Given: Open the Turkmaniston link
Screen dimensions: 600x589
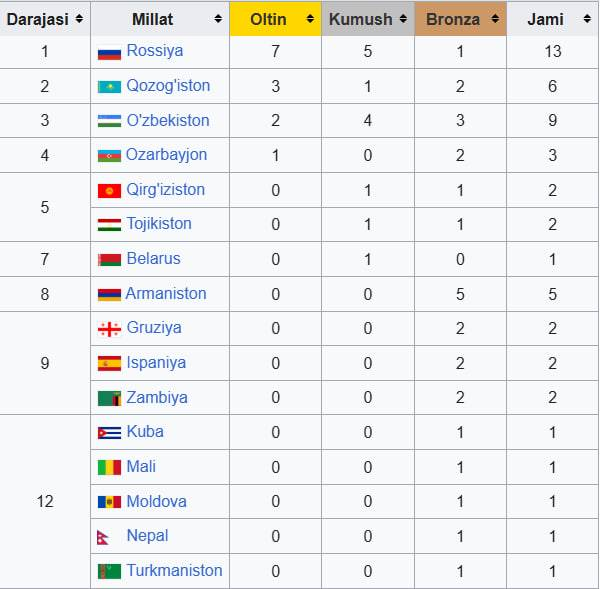Looking at the screenshot, I should point(174,571).
